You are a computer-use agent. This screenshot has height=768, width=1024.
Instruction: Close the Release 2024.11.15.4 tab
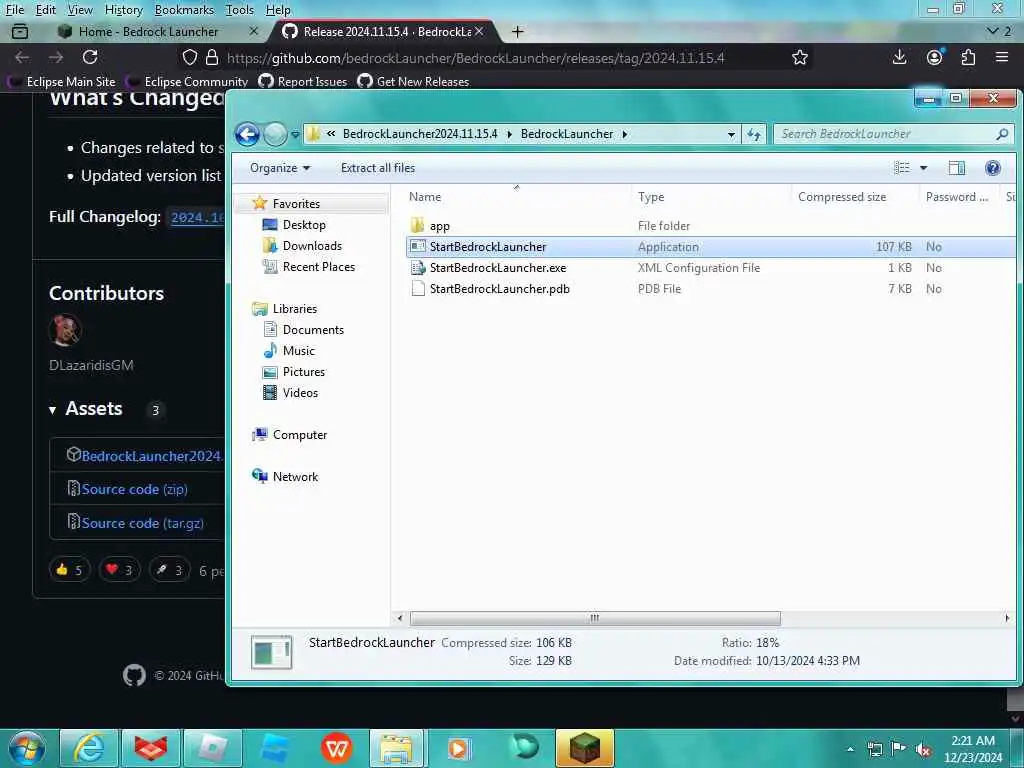point(479,31)
